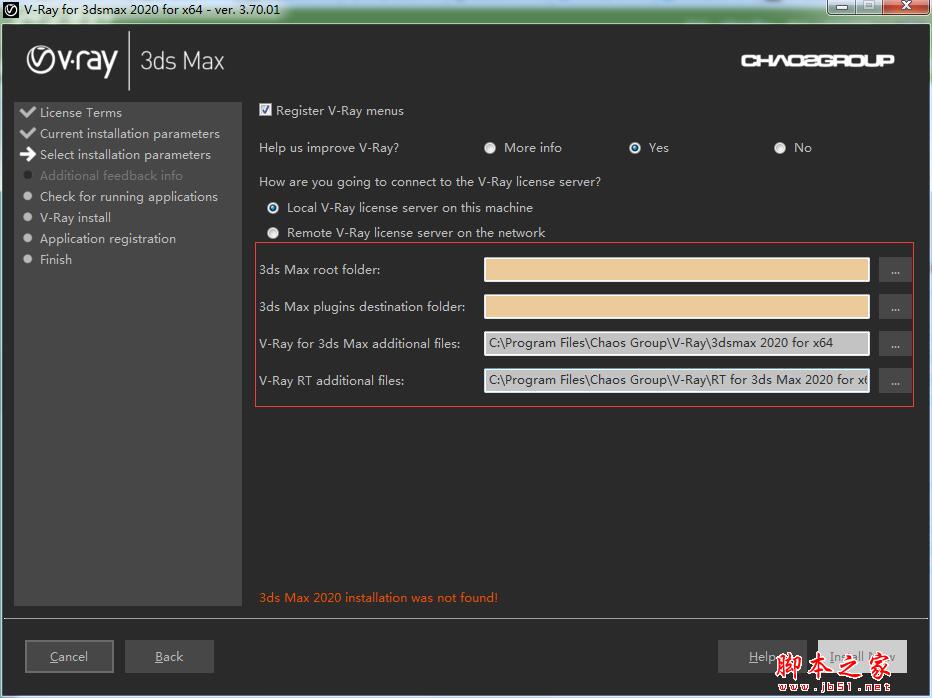Image resolution: width=932 pixels, height=698 pixels.
Task: Select the Select installation parameters step
Action: [125, 155]
